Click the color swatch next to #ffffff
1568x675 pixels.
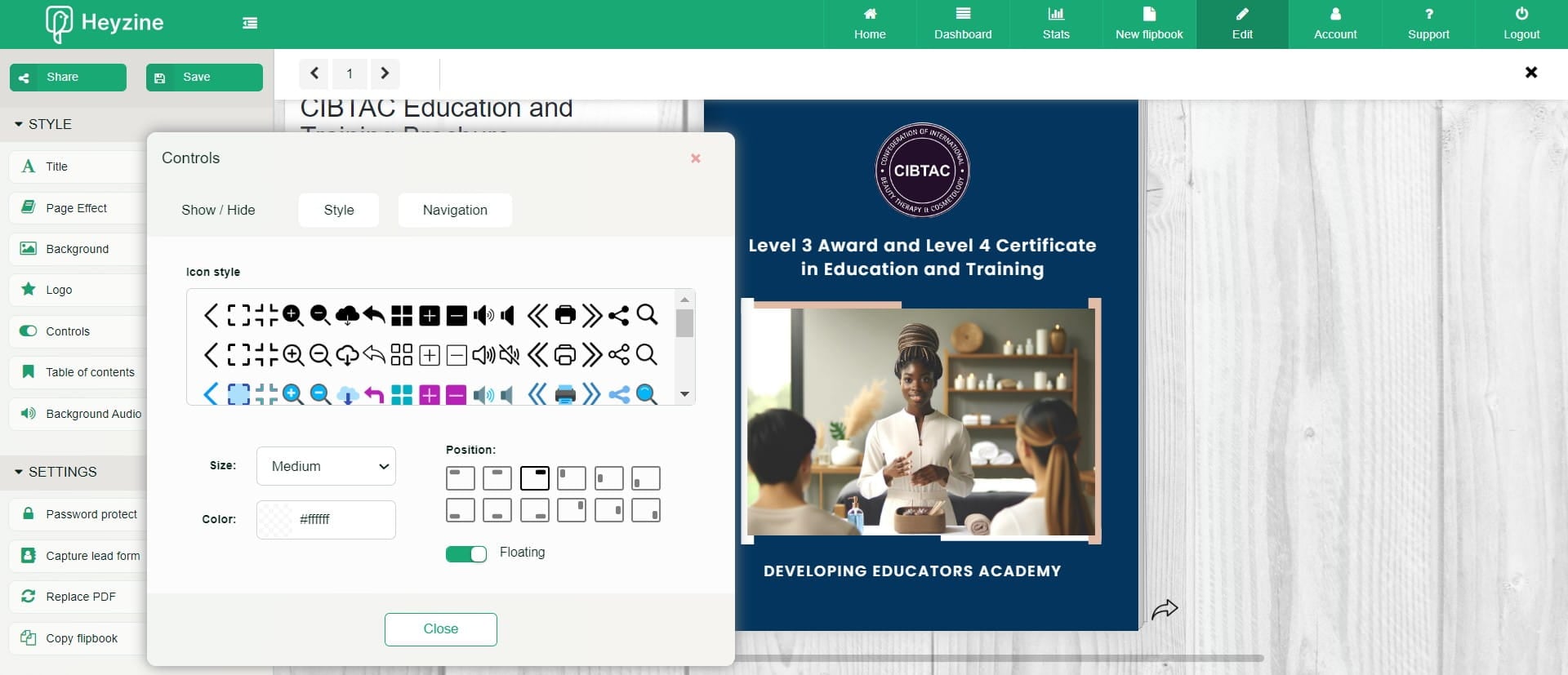276,519
